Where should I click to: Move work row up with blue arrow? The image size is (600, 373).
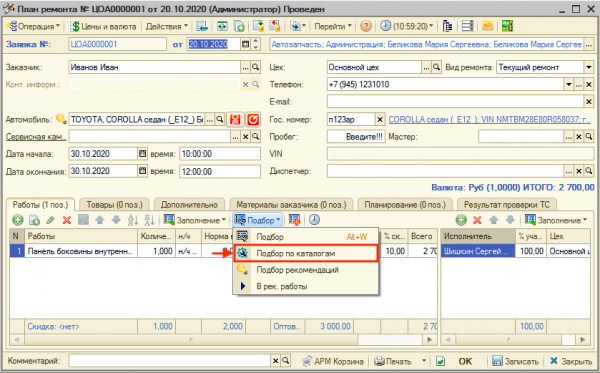point(99,220)
